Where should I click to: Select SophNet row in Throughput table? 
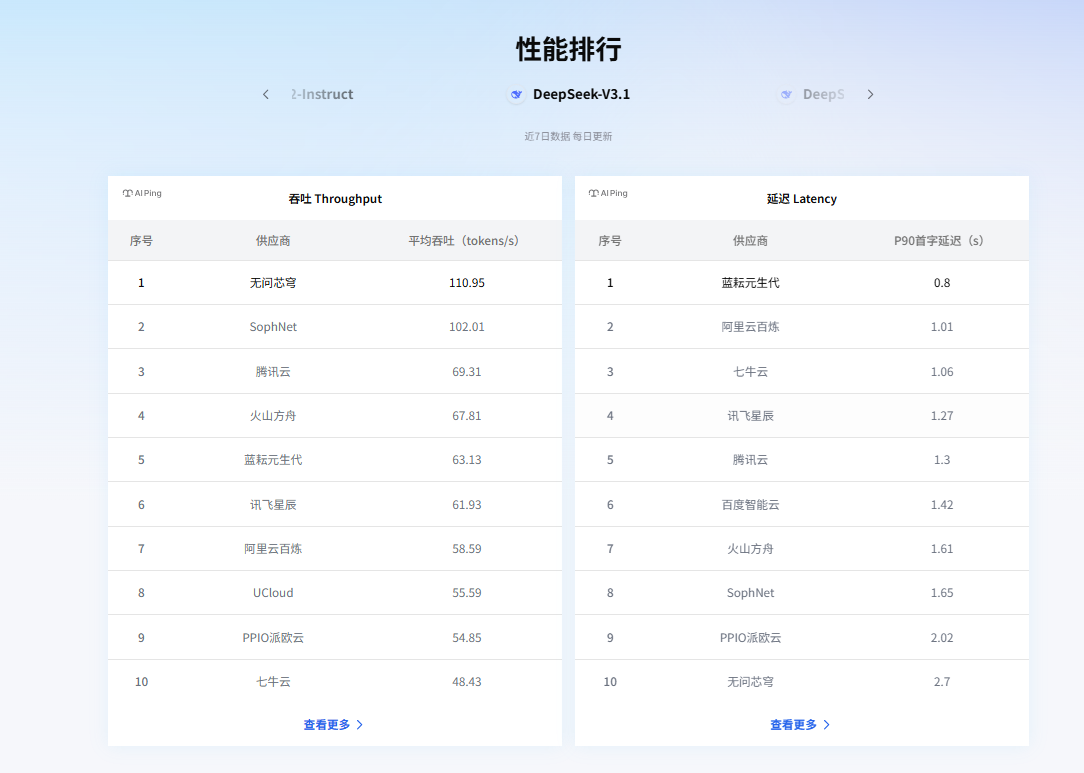(273, 327)
